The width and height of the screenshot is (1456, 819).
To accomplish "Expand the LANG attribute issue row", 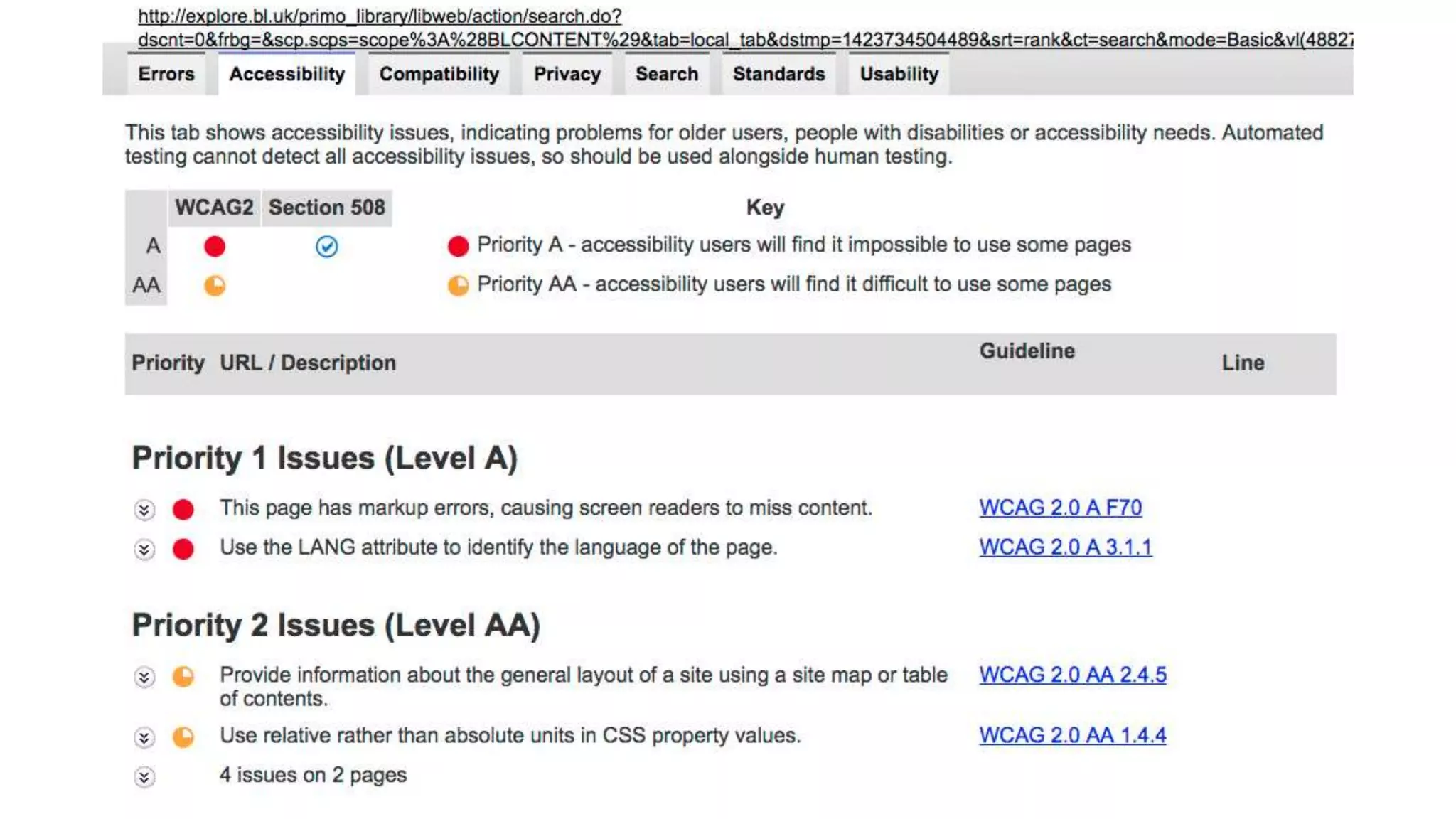I will click(x=144, y=550).
